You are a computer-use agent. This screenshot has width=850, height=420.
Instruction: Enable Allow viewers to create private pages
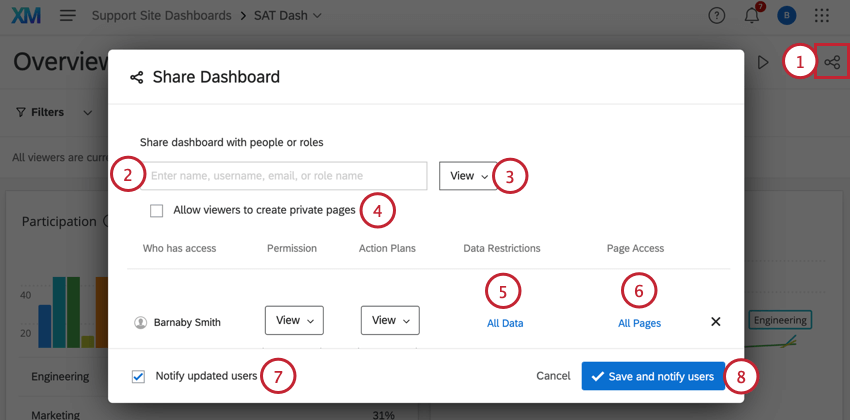pyautogui.click(x=156, y=211)
